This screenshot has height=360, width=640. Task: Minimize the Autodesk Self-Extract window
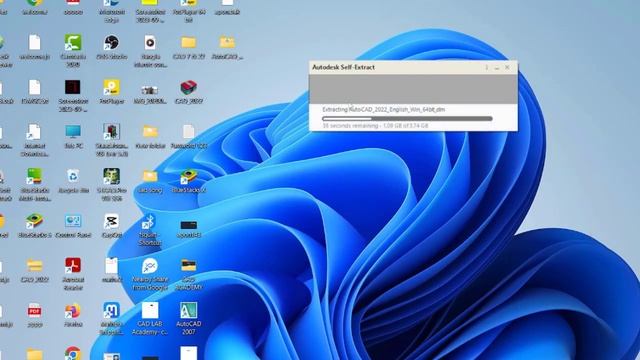497,67
